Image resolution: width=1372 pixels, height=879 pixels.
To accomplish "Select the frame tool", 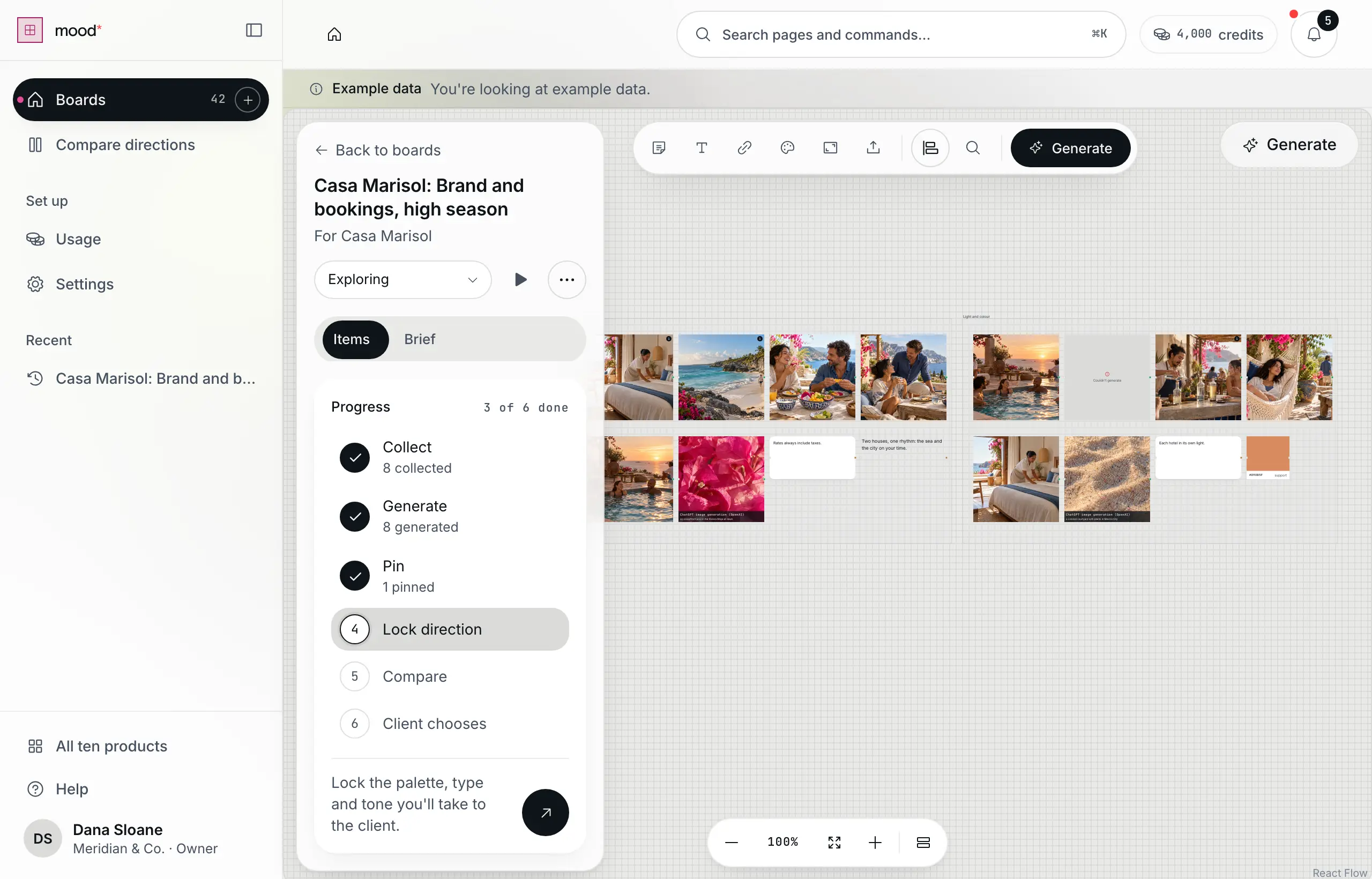I will 830,148.
